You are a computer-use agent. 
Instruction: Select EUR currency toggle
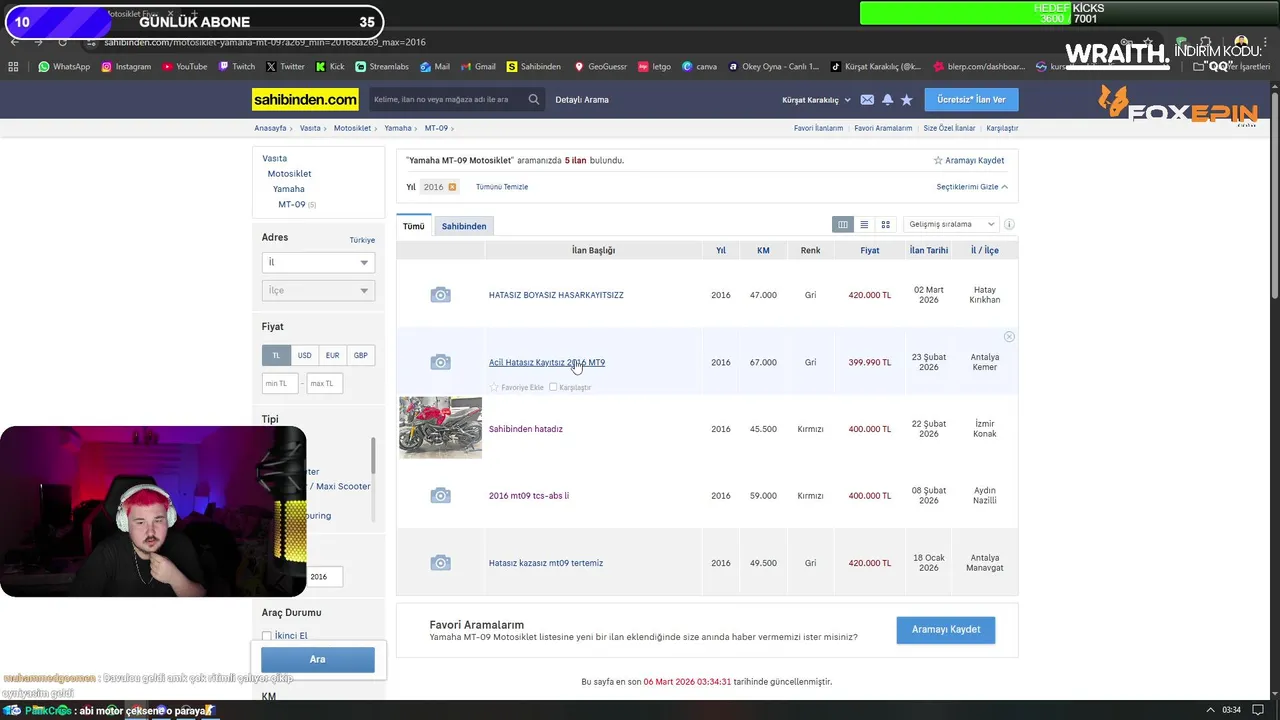click(332, 355)
